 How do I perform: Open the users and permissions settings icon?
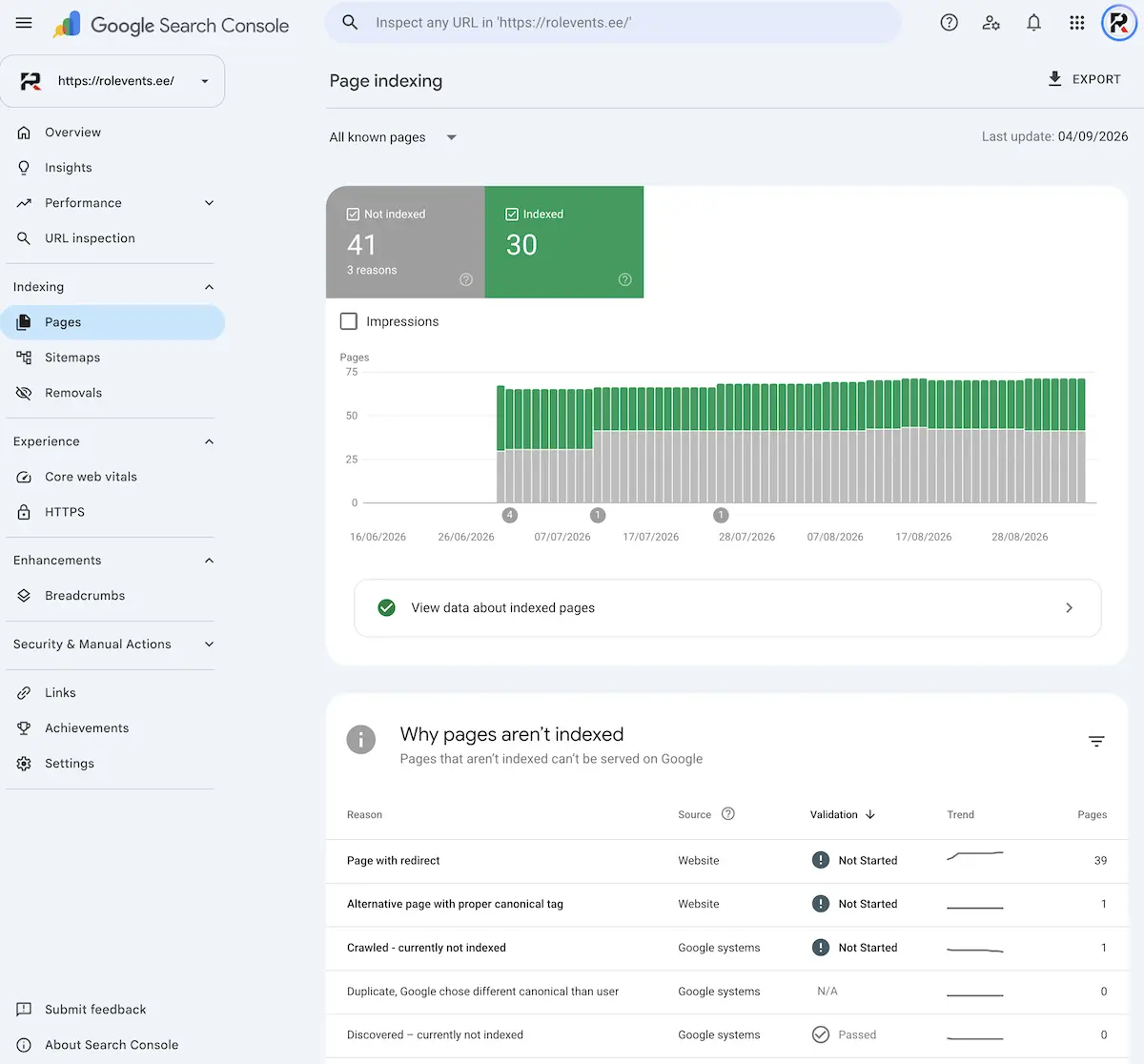click(991, 23)
